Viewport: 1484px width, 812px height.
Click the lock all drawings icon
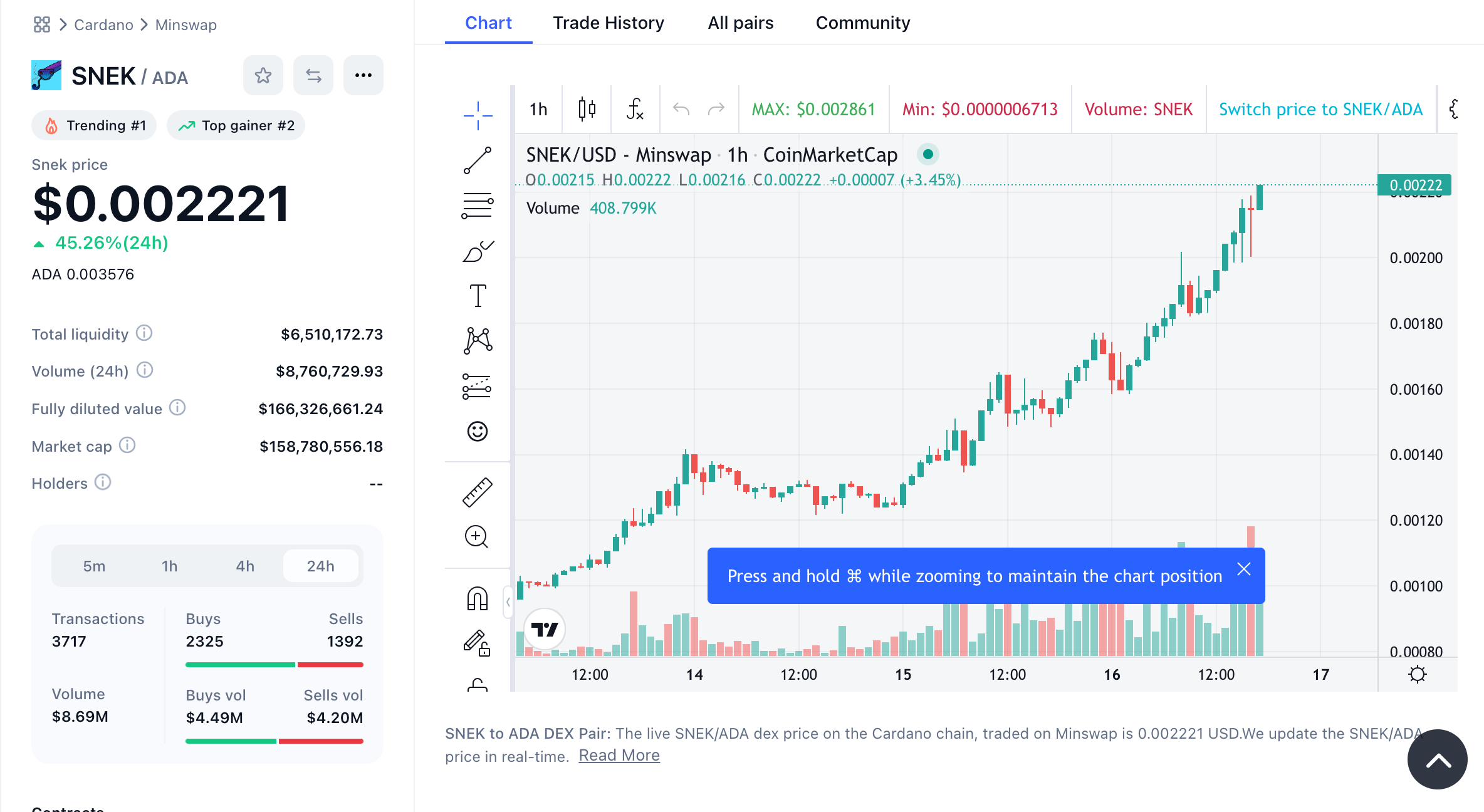point(478,684)
